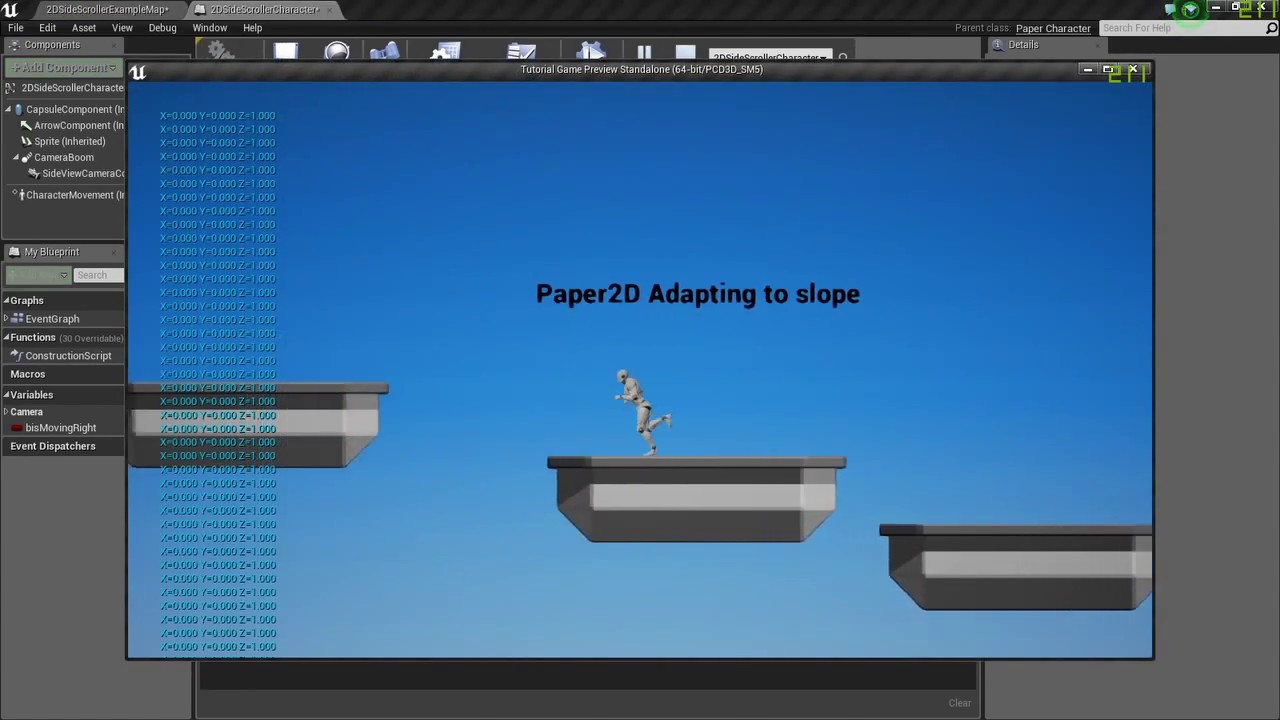Select the bisMovingRight variable pill icon
The image size is (1280, 720).
(17, 428)
